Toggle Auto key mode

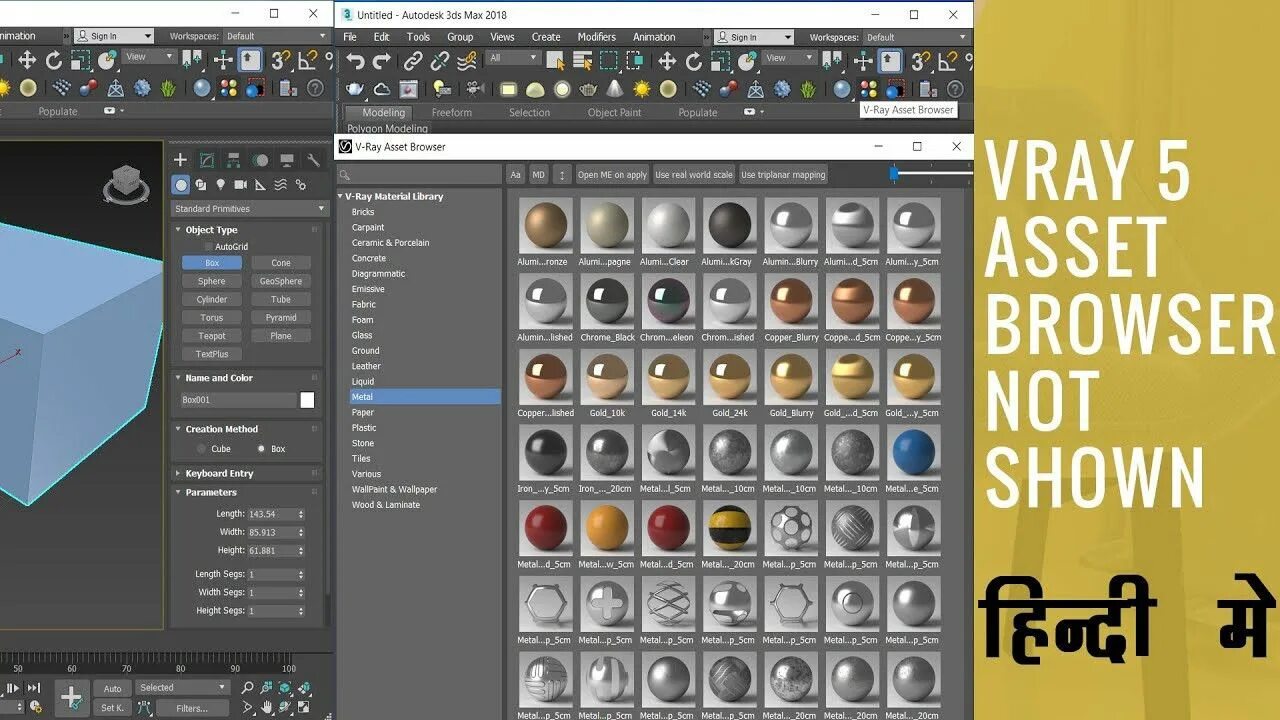coord(112,688)
